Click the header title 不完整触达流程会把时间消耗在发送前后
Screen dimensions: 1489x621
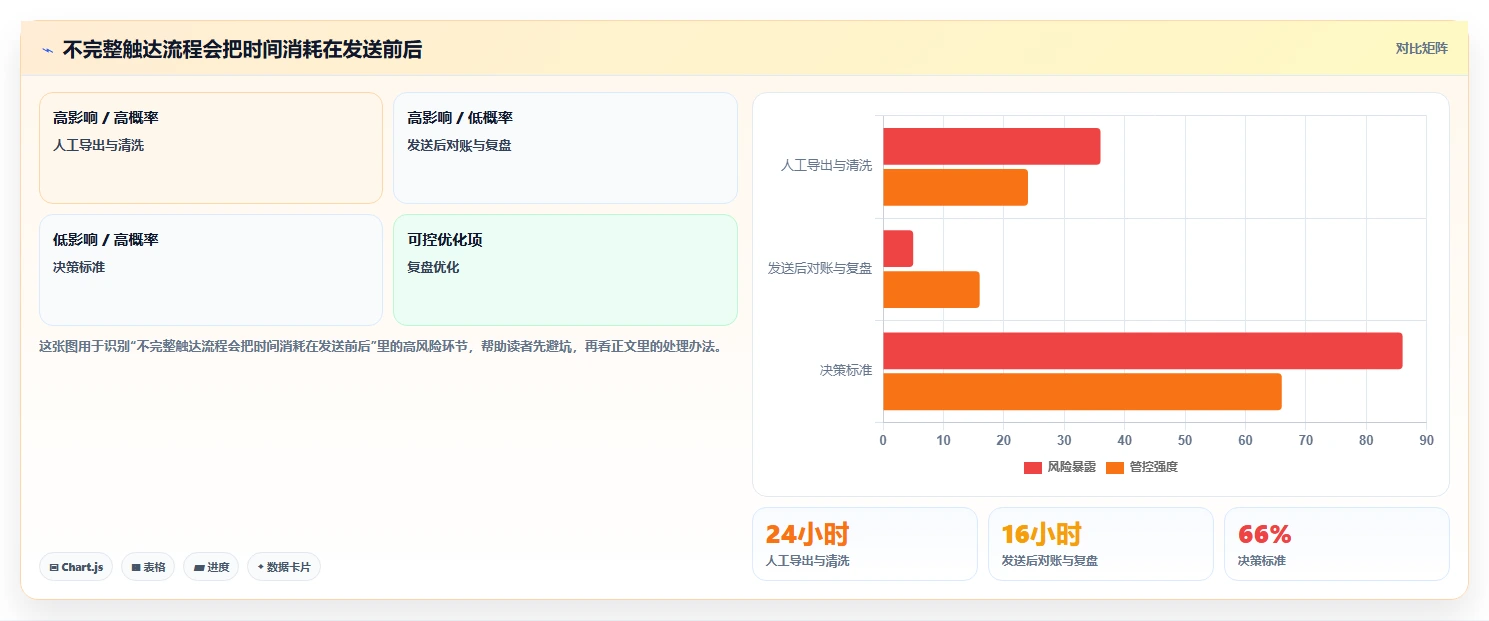pyautogui.click(x=242, y=50)
